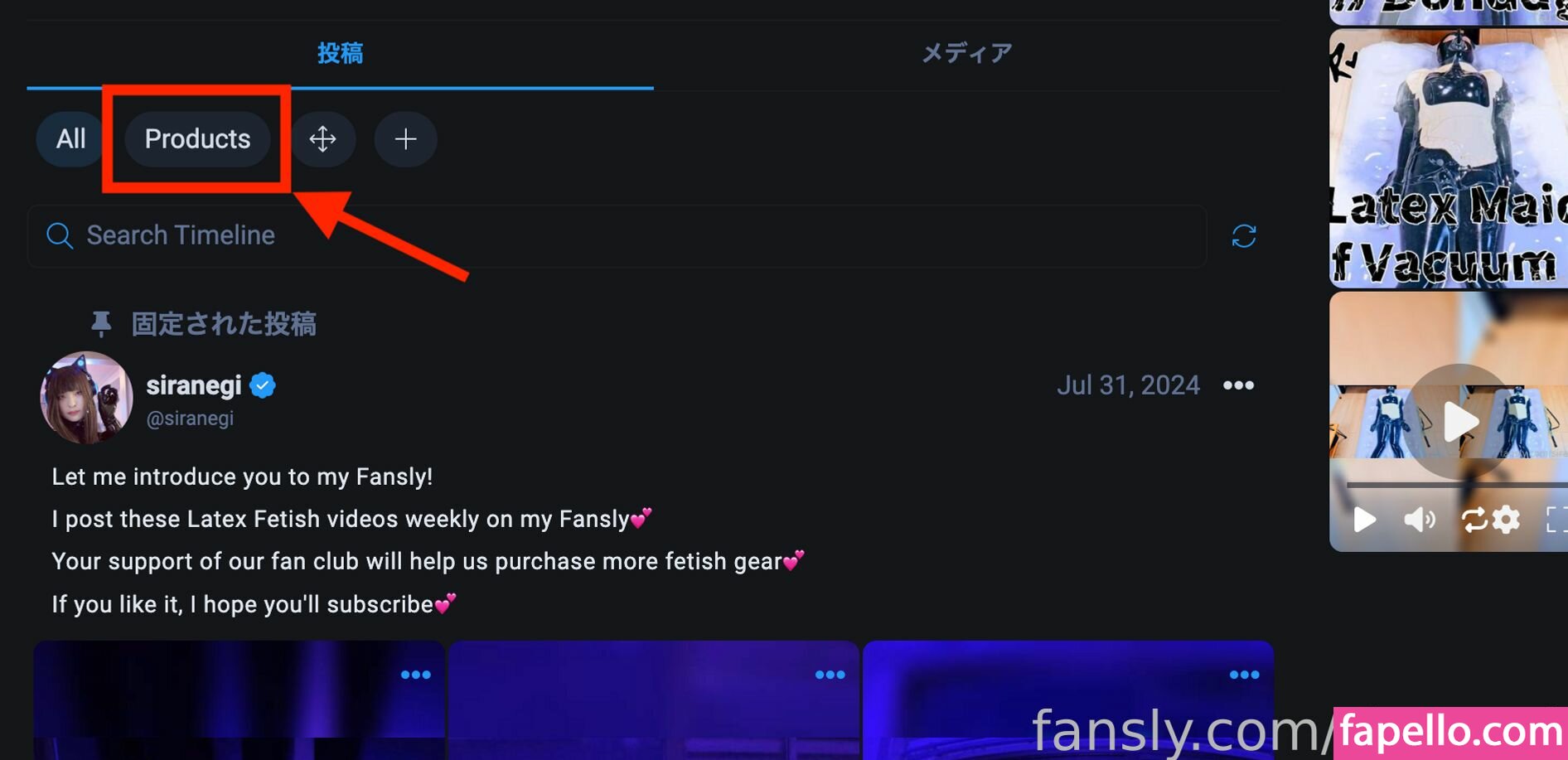The image size is (1568, 760).
Task: Add a new filter with plus icon
Action: 405,139
